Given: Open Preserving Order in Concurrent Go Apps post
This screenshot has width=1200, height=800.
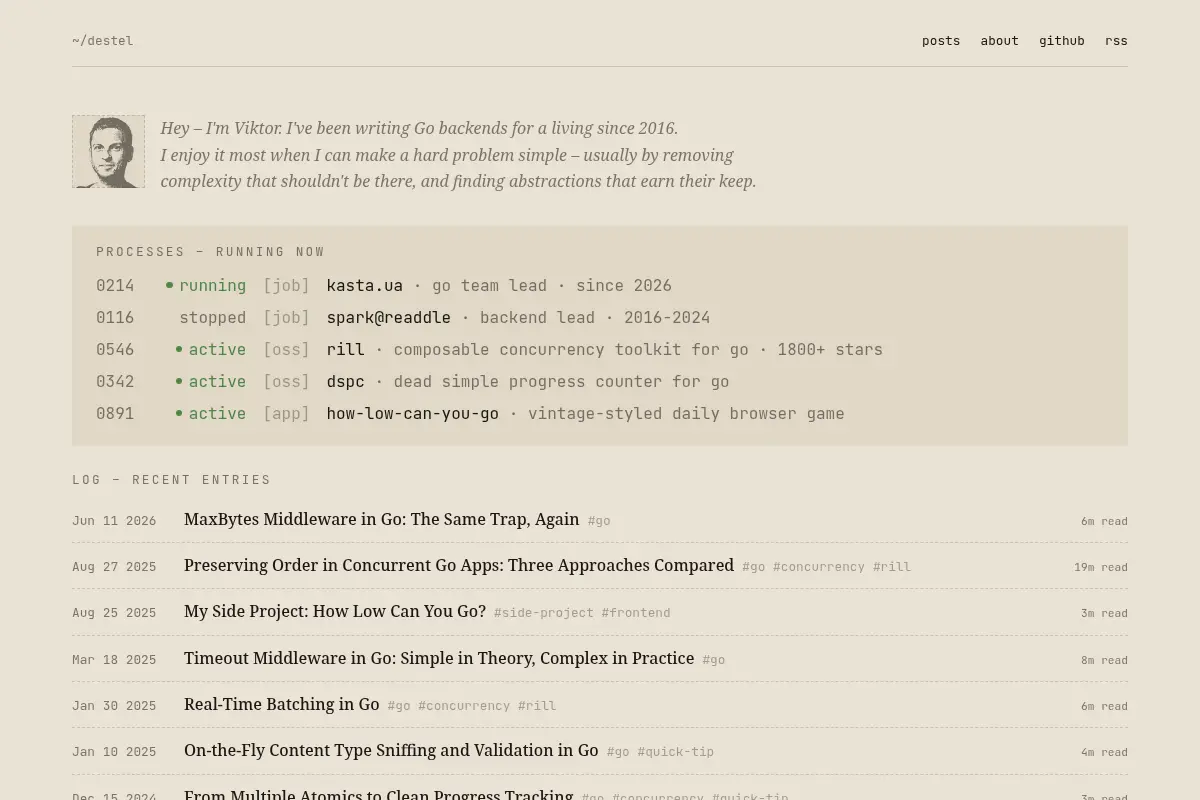Looking at the screenshot, I should (459, 565).
